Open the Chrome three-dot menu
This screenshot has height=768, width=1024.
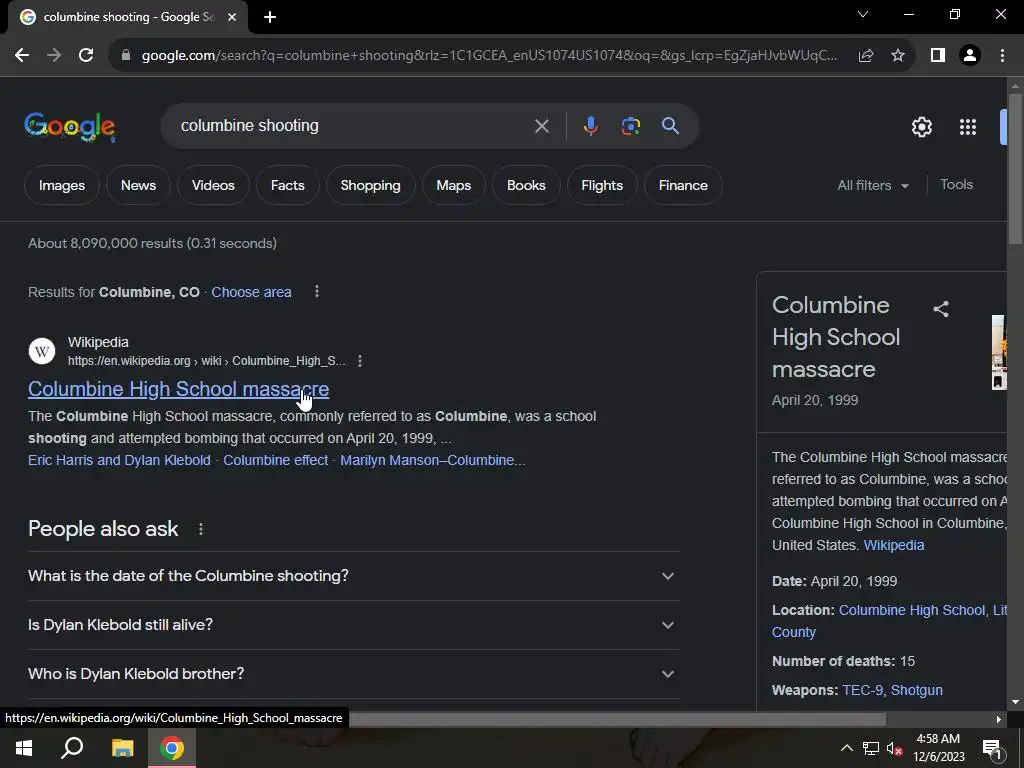click(1002, 56)
